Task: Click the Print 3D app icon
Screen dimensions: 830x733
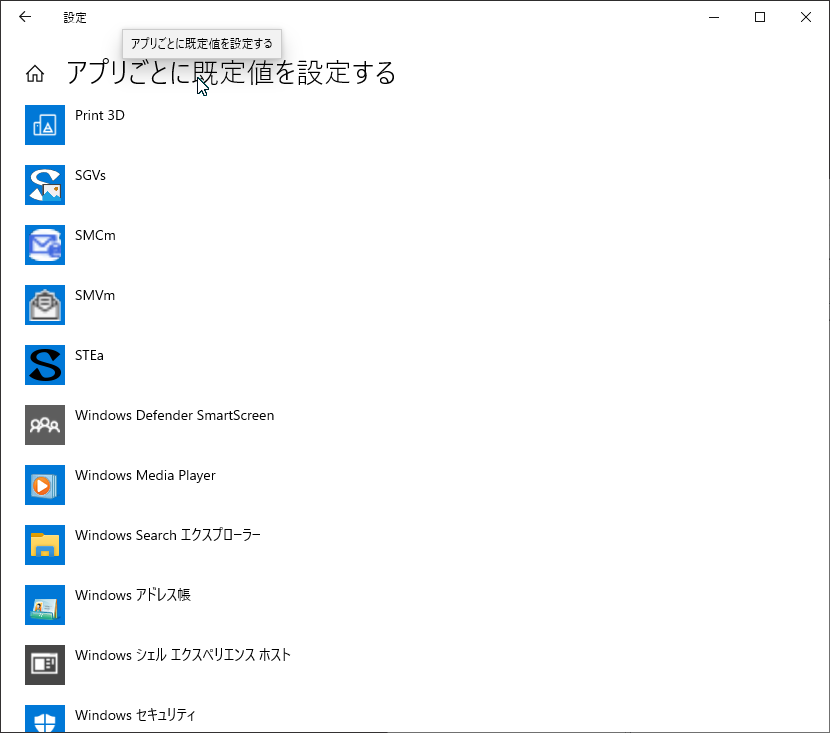Action: tap(45, 125)
